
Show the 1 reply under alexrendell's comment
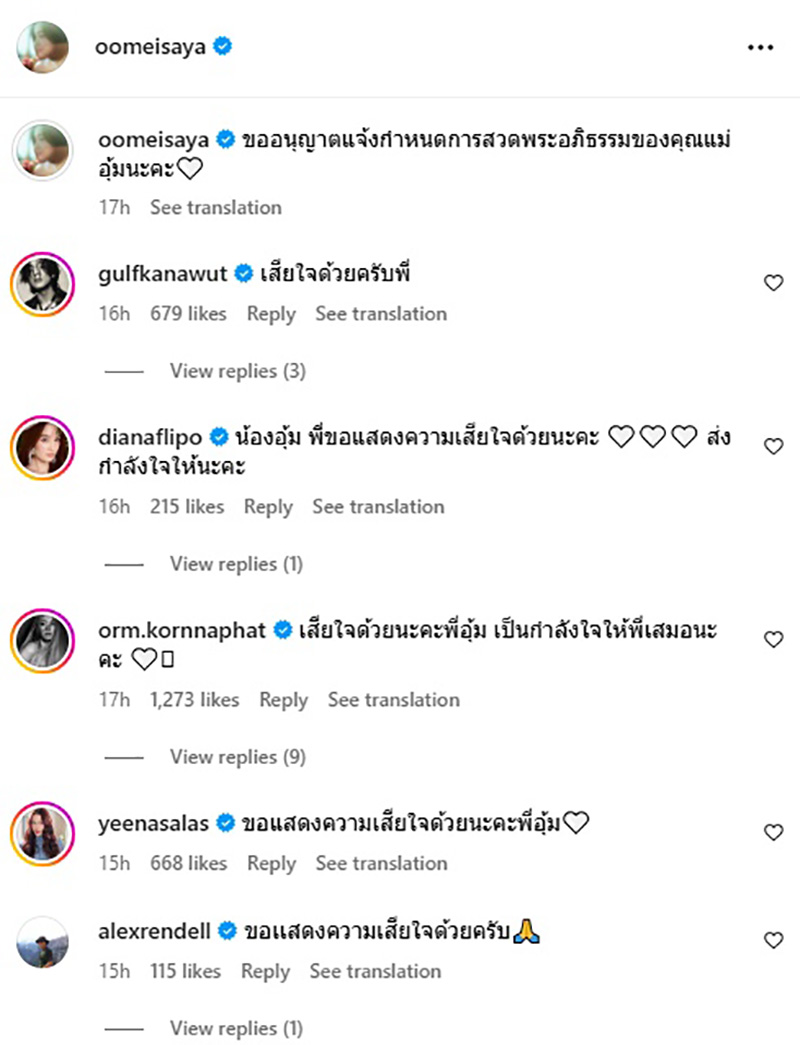[237, 1028]
